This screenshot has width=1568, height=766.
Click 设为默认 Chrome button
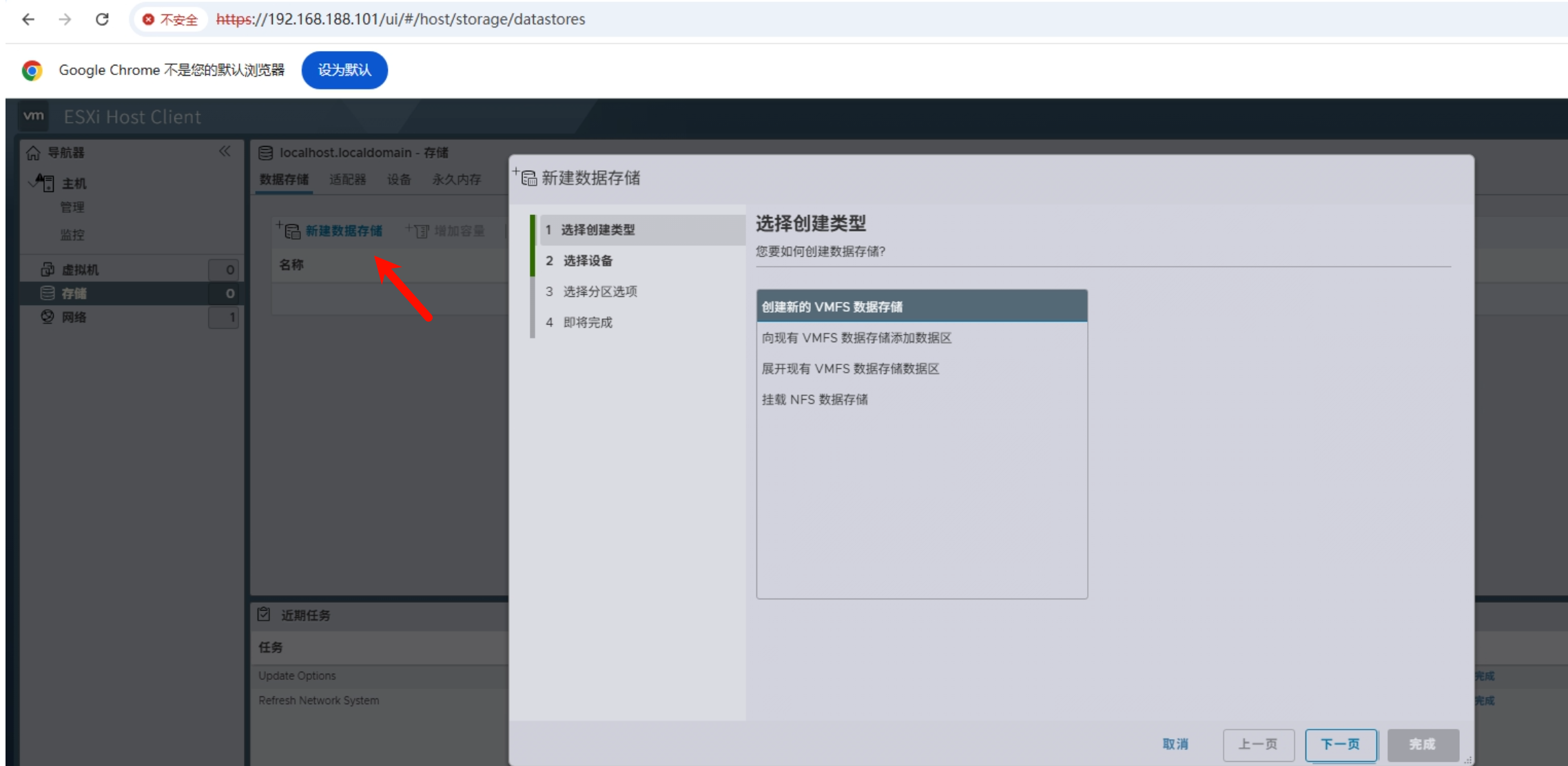tap(344, 70)
